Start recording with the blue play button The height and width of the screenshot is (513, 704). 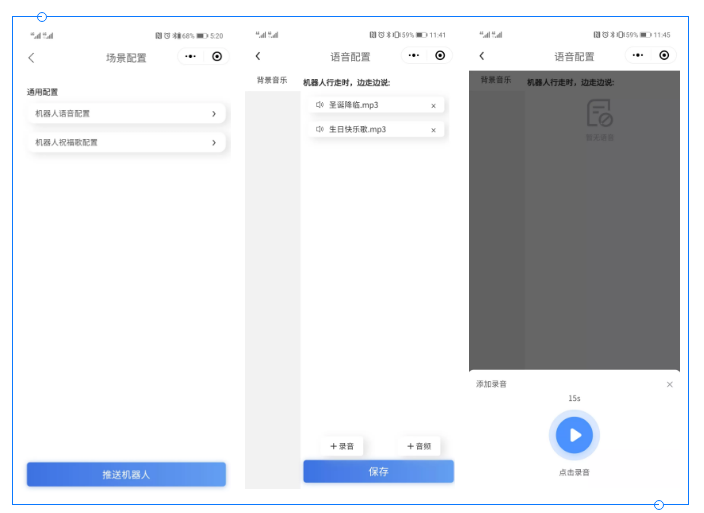tap(574, 435)
